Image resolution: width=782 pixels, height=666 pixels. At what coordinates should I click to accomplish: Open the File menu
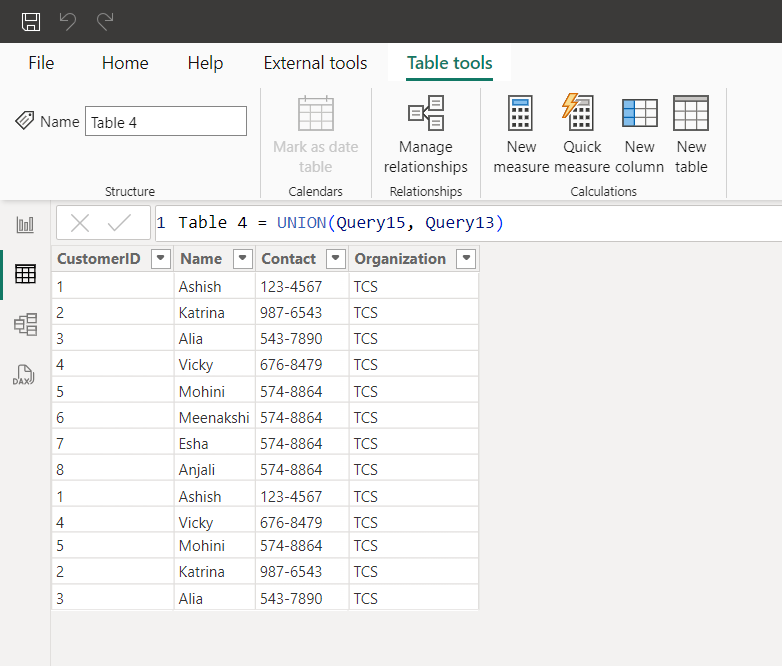pyautogui.click(x=41, y=63)
